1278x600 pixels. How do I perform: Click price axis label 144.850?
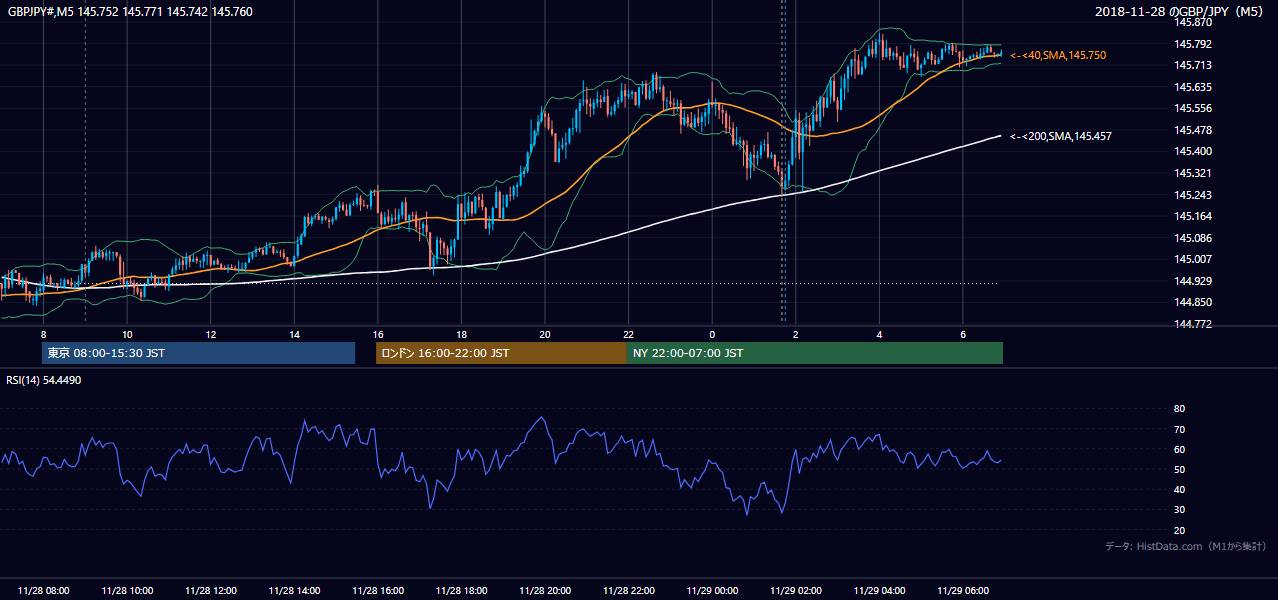click(x=1191, y=302)
